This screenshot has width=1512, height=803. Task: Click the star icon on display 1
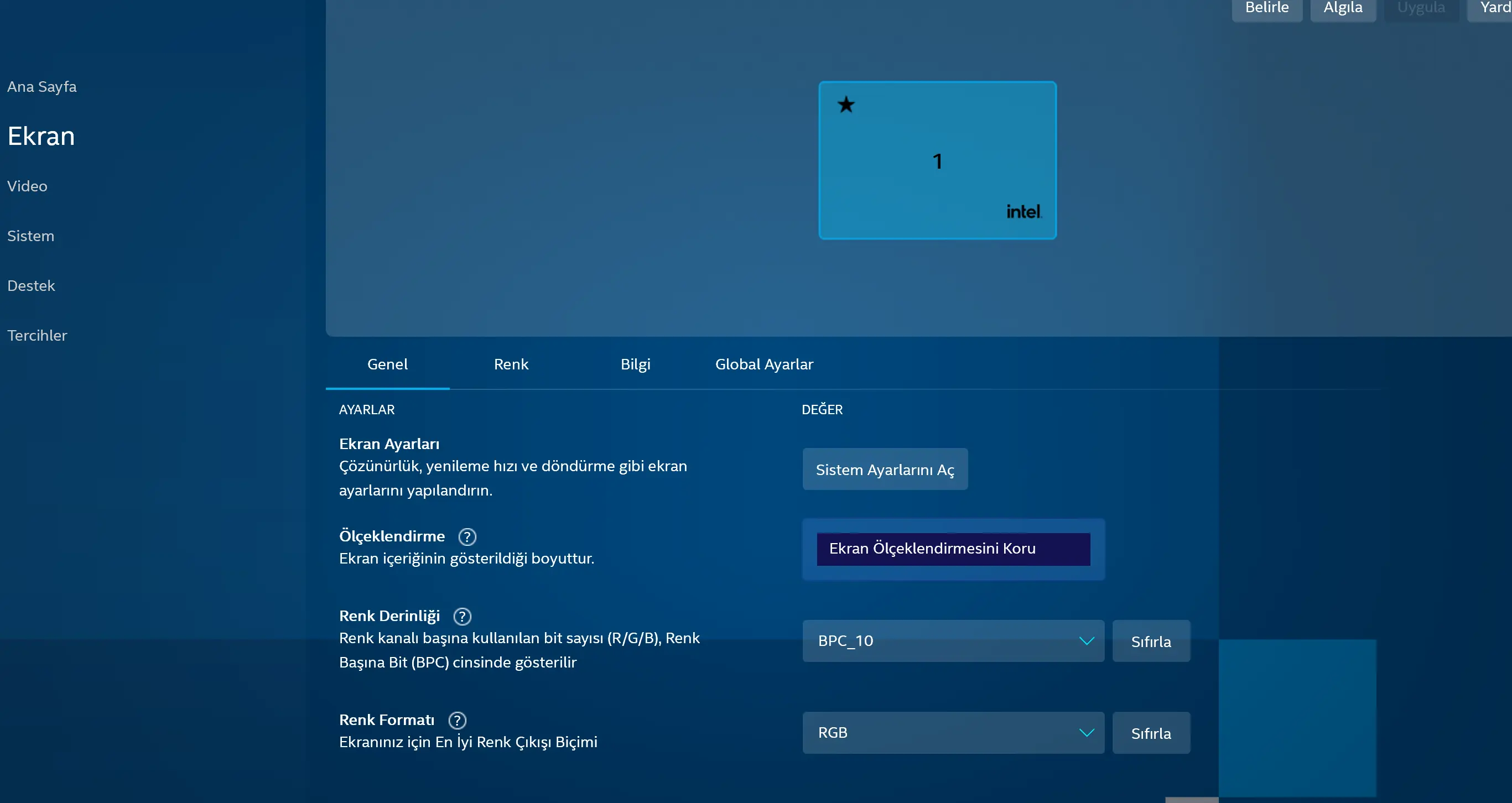pos(846,105)
